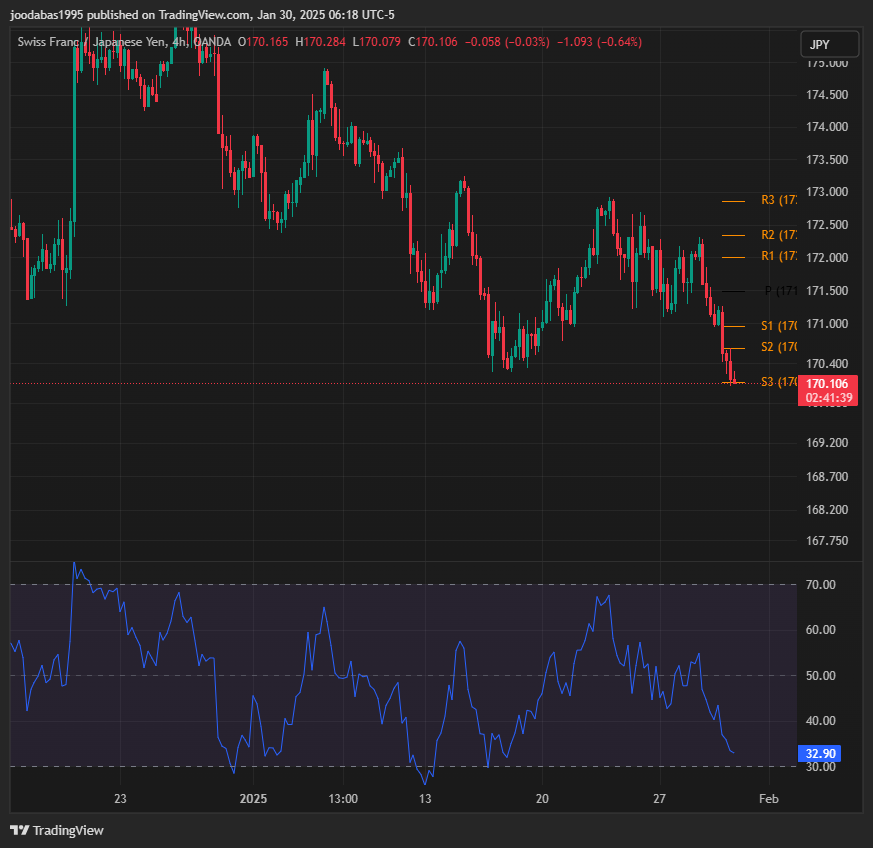Click the 174.000 price scale label
This screenshot has height=848, width=873.
pos(827,127)
